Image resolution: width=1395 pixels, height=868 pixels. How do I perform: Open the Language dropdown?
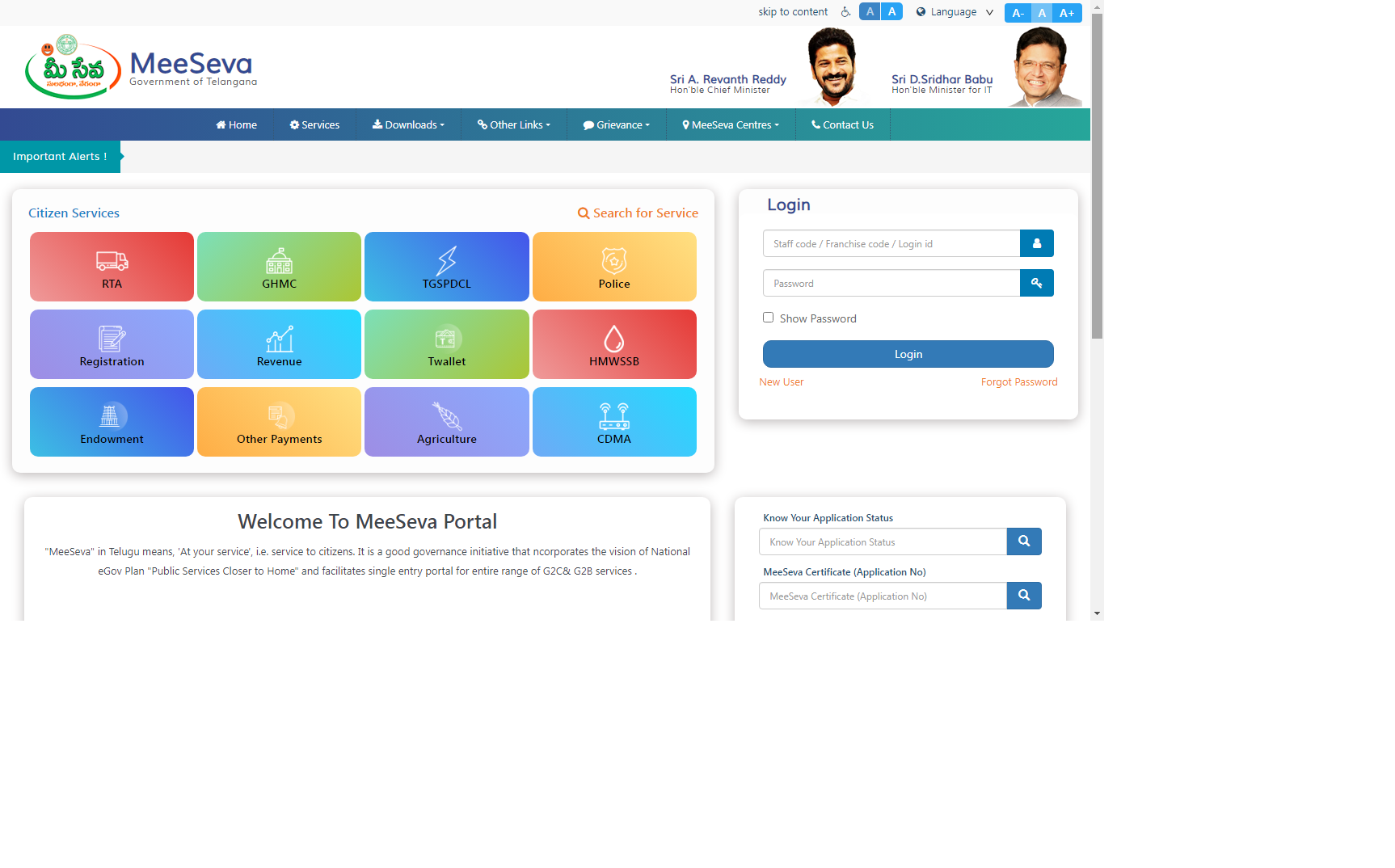coord(955,12)
